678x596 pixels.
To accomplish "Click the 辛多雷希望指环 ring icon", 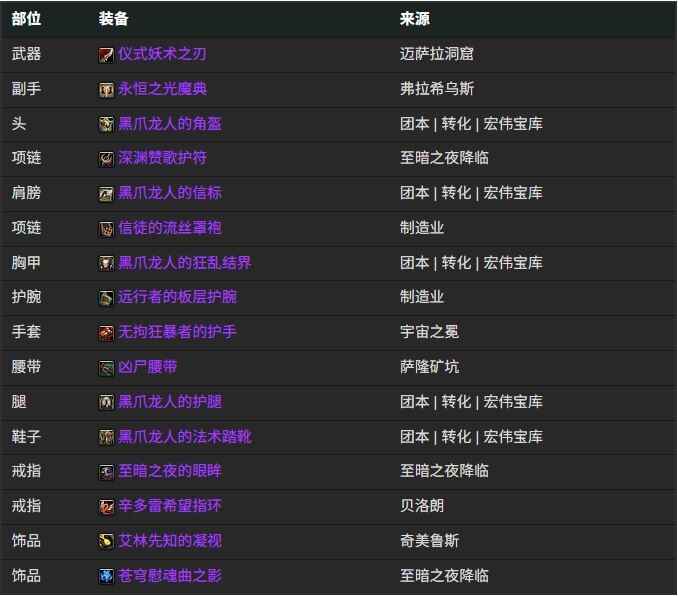I will (x=106, y=507).
